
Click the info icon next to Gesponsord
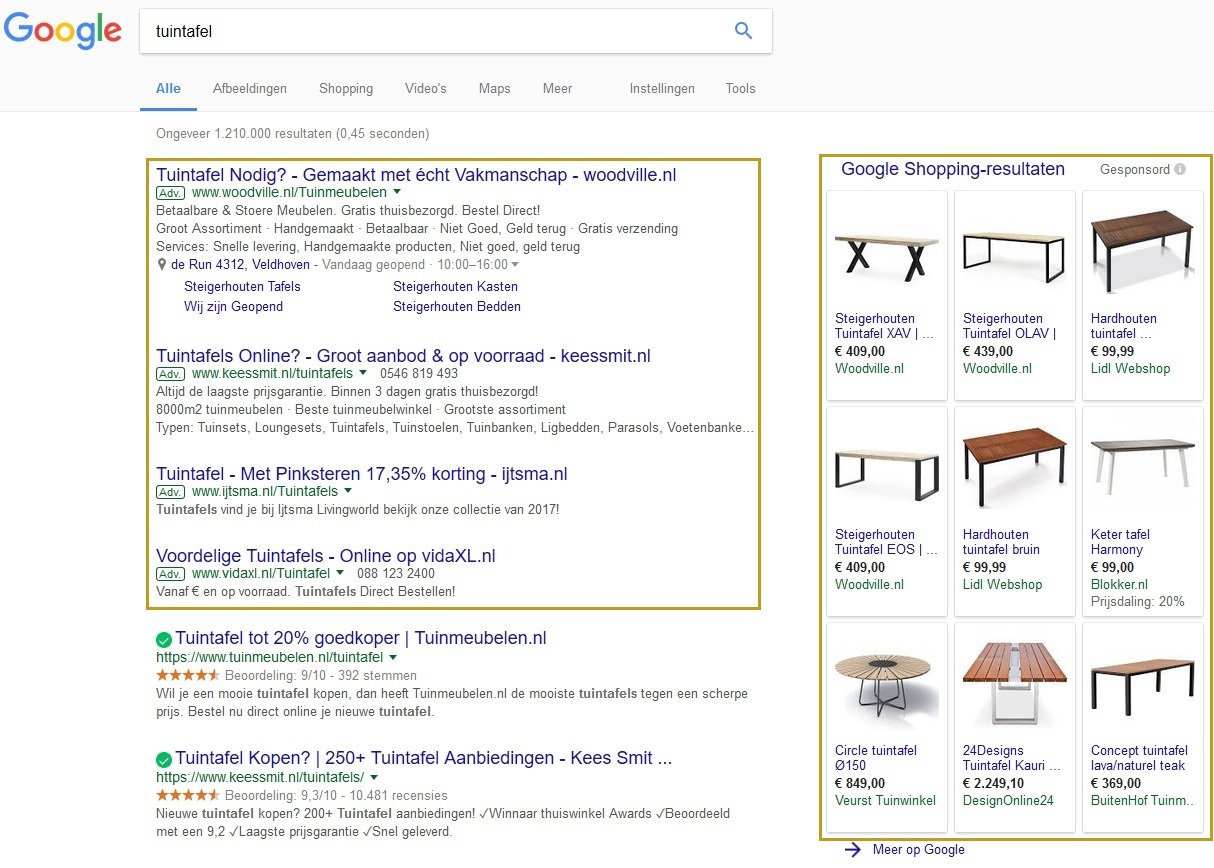1178,169
